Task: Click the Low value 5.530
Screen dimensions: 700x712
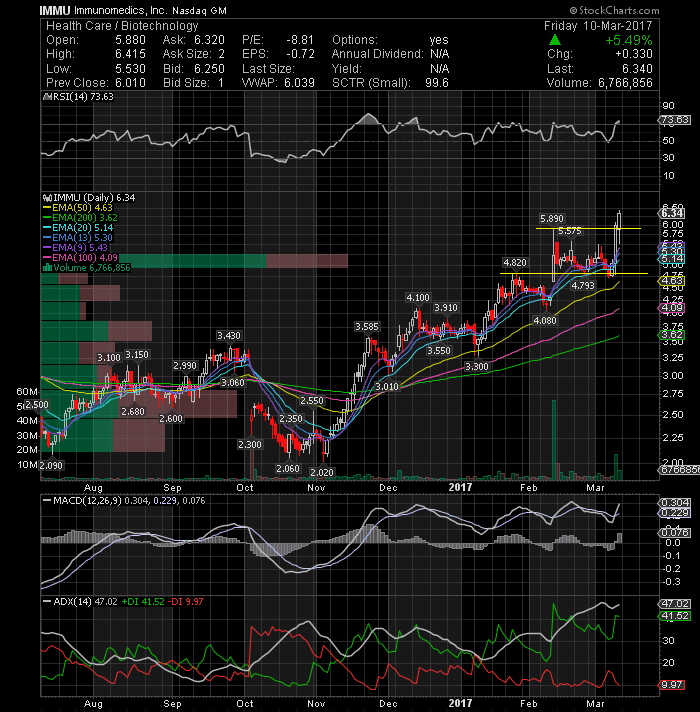Action: coord(130,69)
